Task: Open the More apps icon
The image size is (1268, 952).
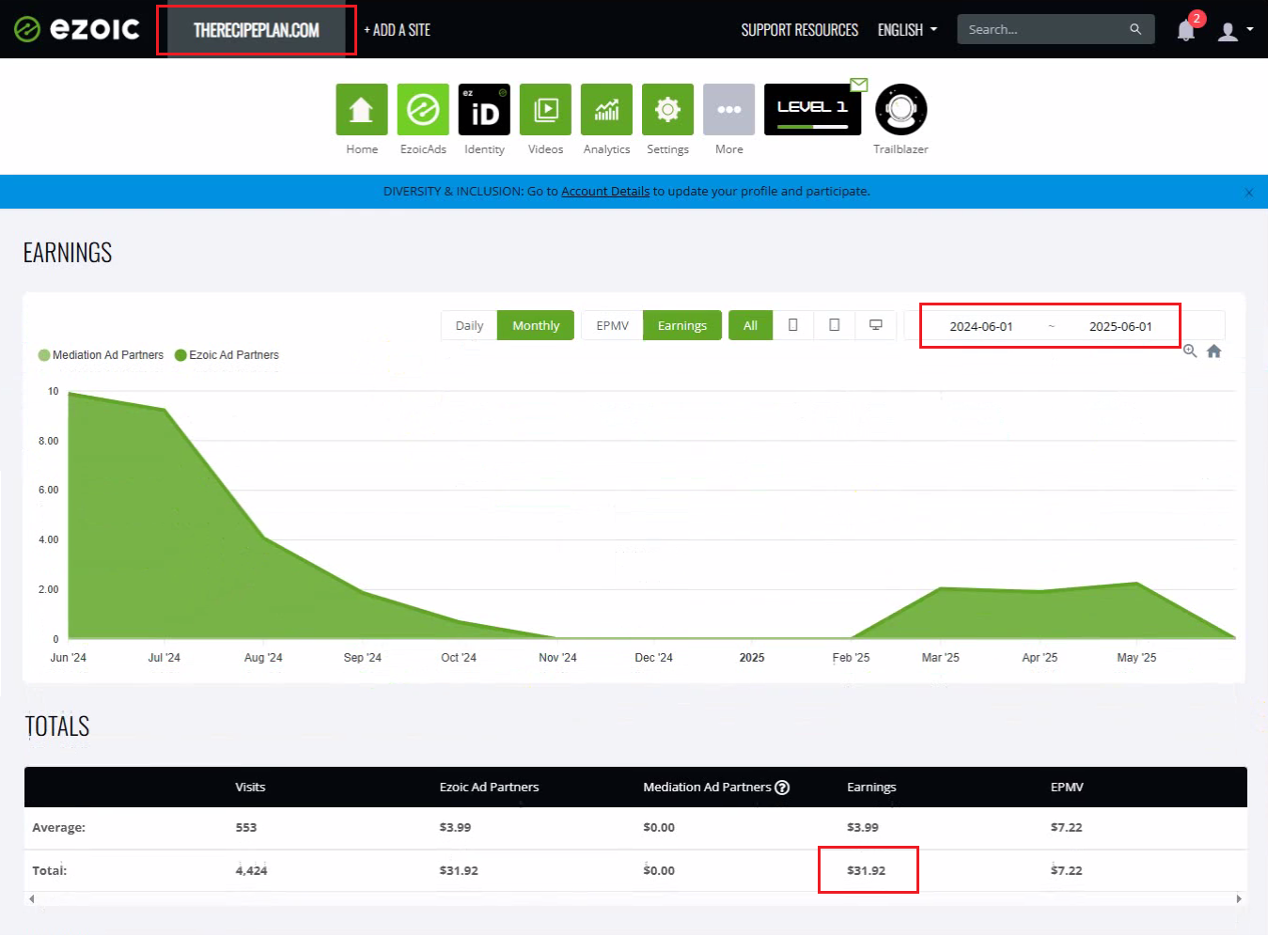Action: click(728, 110)
